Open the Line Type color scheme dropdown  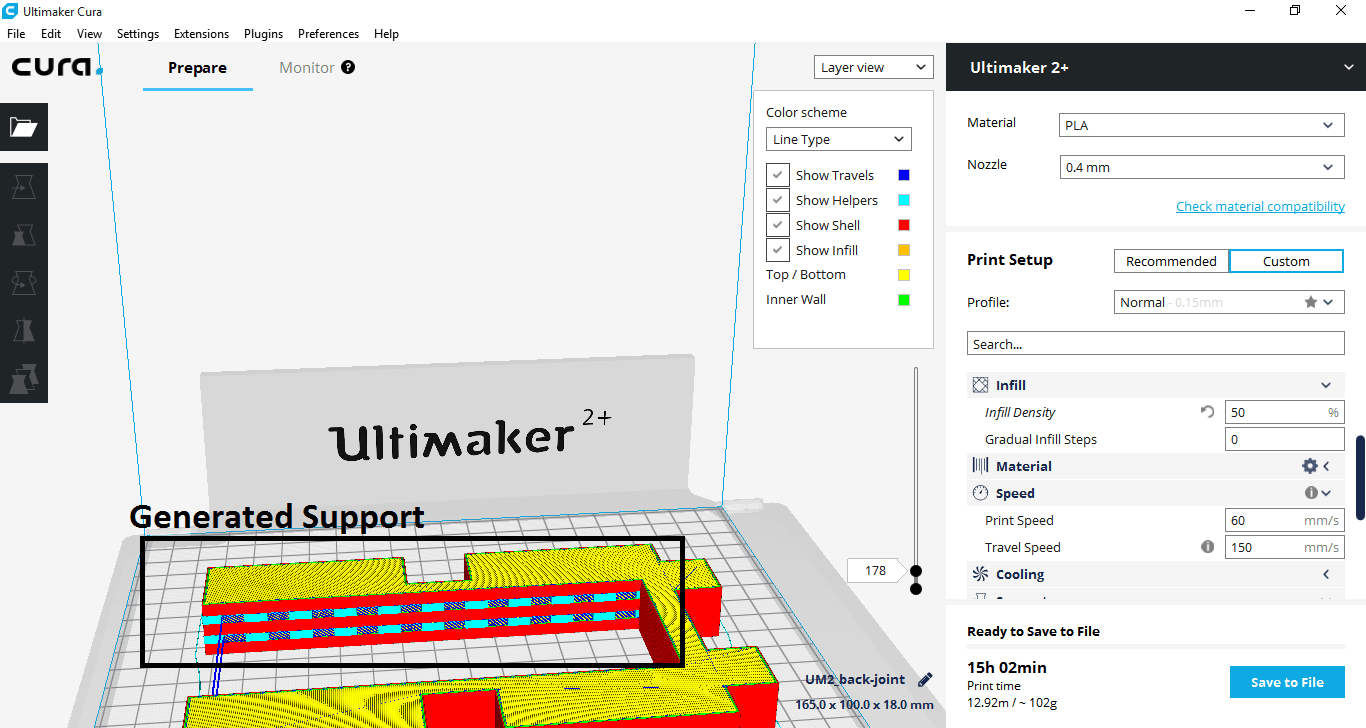[x=838, y=139]
